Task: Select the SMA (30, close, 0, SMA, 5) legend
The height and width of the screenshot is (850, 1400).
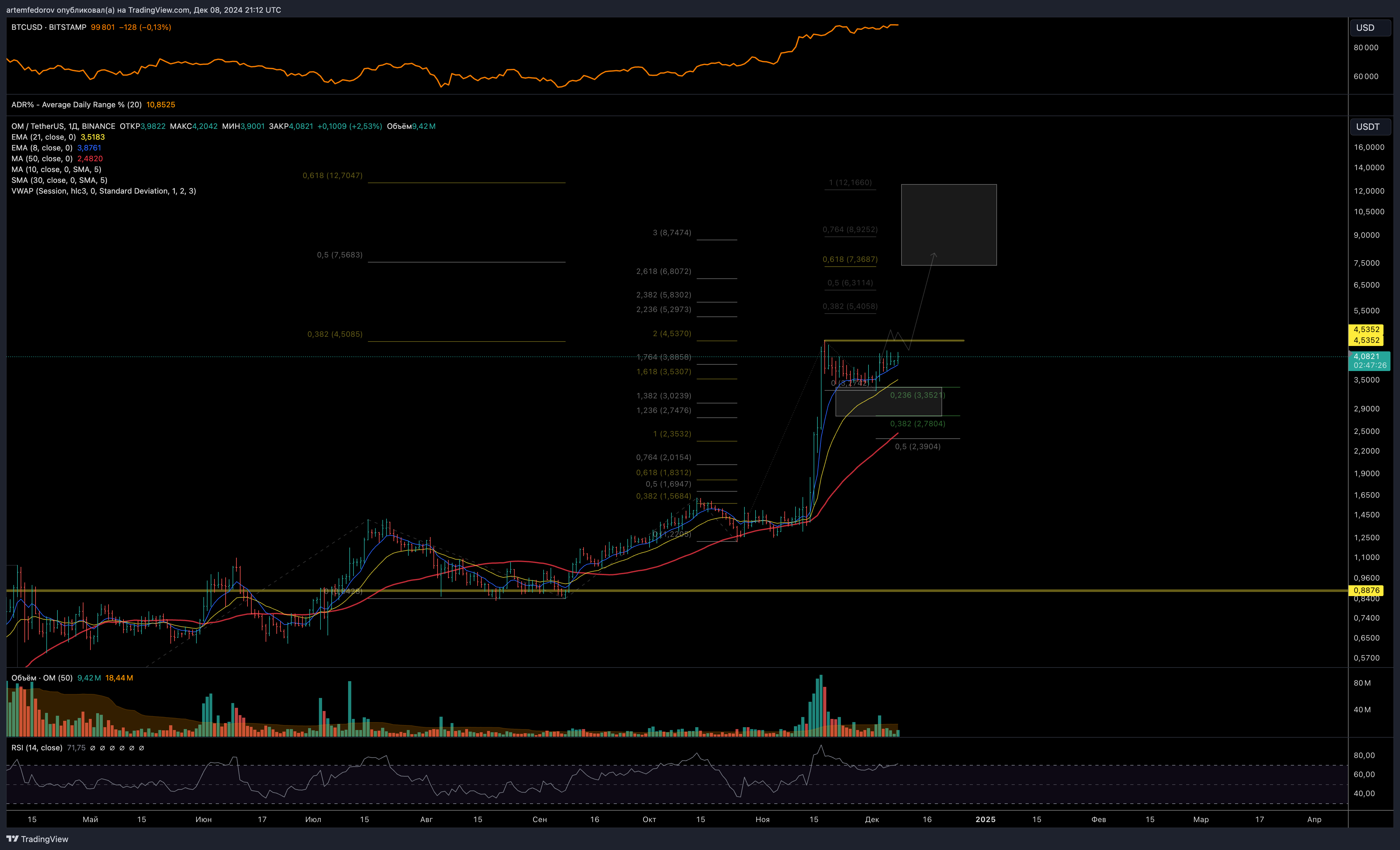Action: point(59,180)
